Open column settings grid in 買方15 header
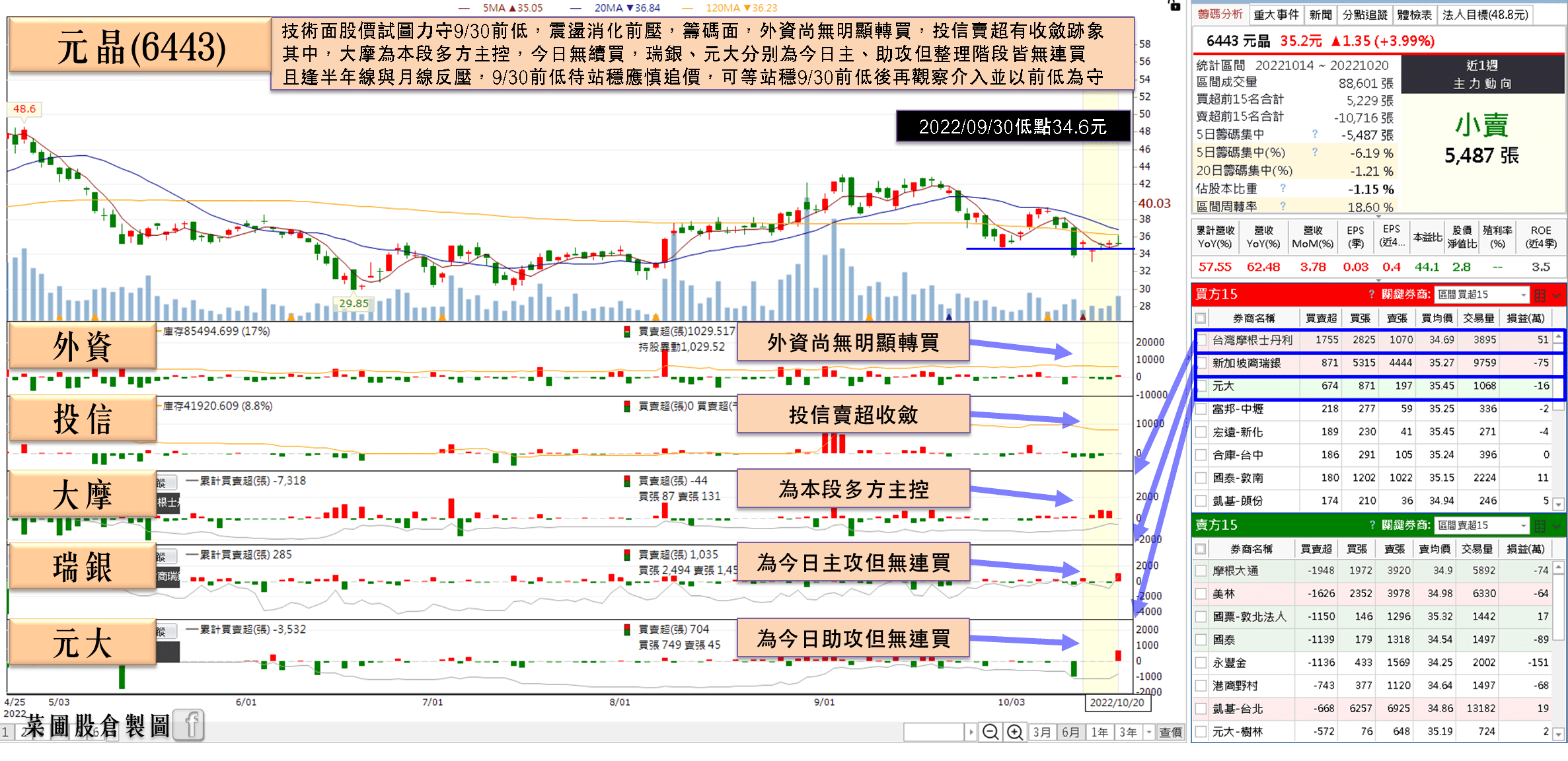This screenshot has height=761, width=1568. pyautogui.click(x=1540, y=295)
